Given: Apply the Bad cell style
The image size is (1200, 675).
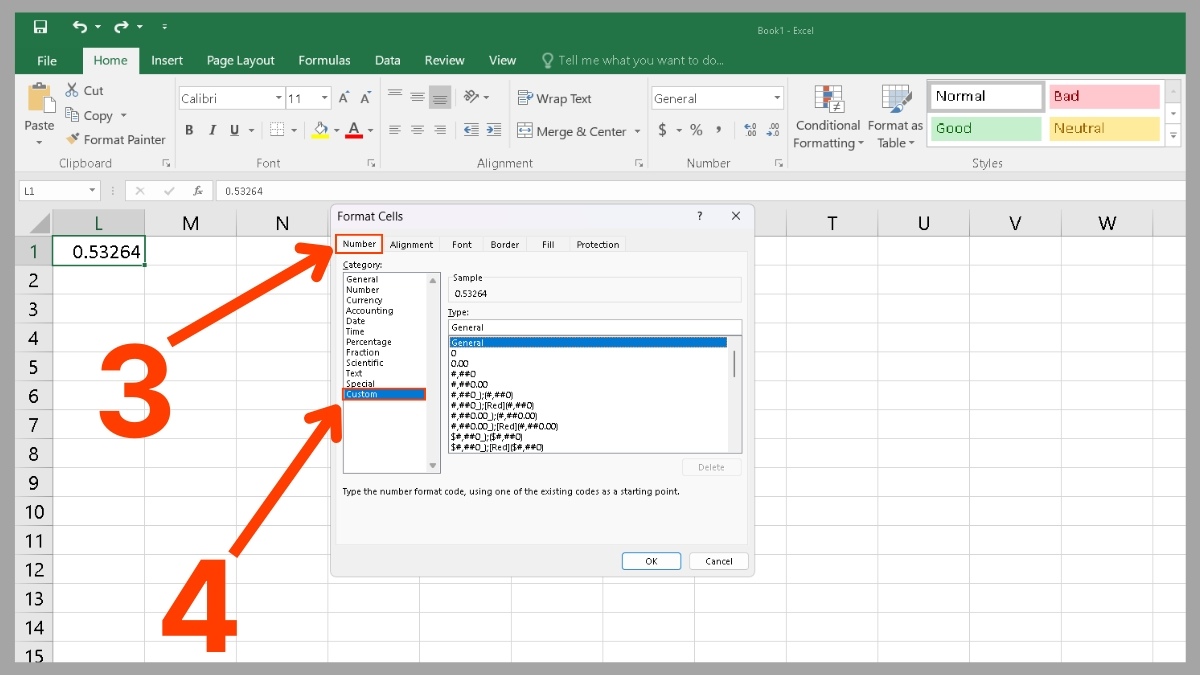Looking at the screenshot, I should pos(1104,96).
